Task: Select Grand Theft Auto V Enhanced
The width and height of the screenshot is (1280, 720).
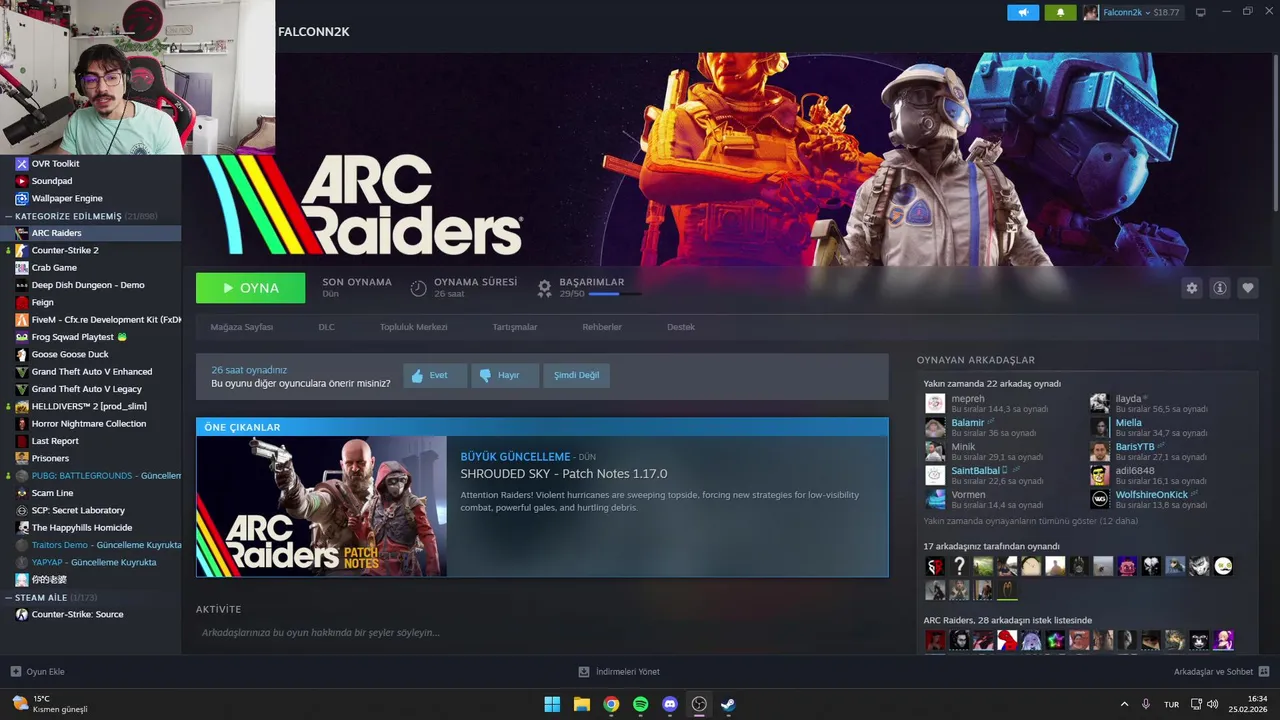Action: click(91, 372)
